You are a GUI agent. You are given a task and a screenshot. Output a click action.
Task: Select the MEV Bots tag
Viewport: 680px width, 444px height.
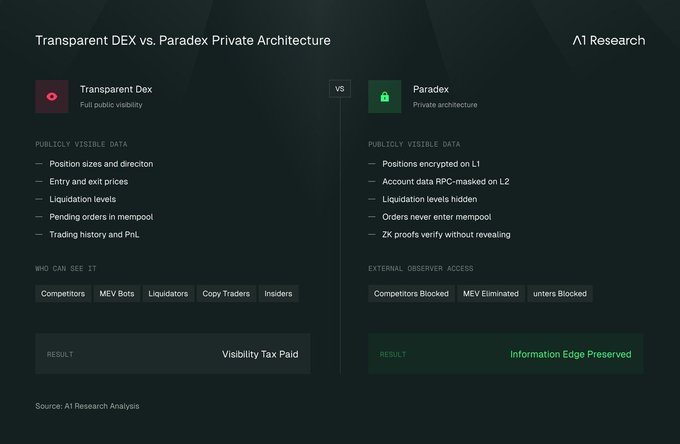click(x=117, y=294)
